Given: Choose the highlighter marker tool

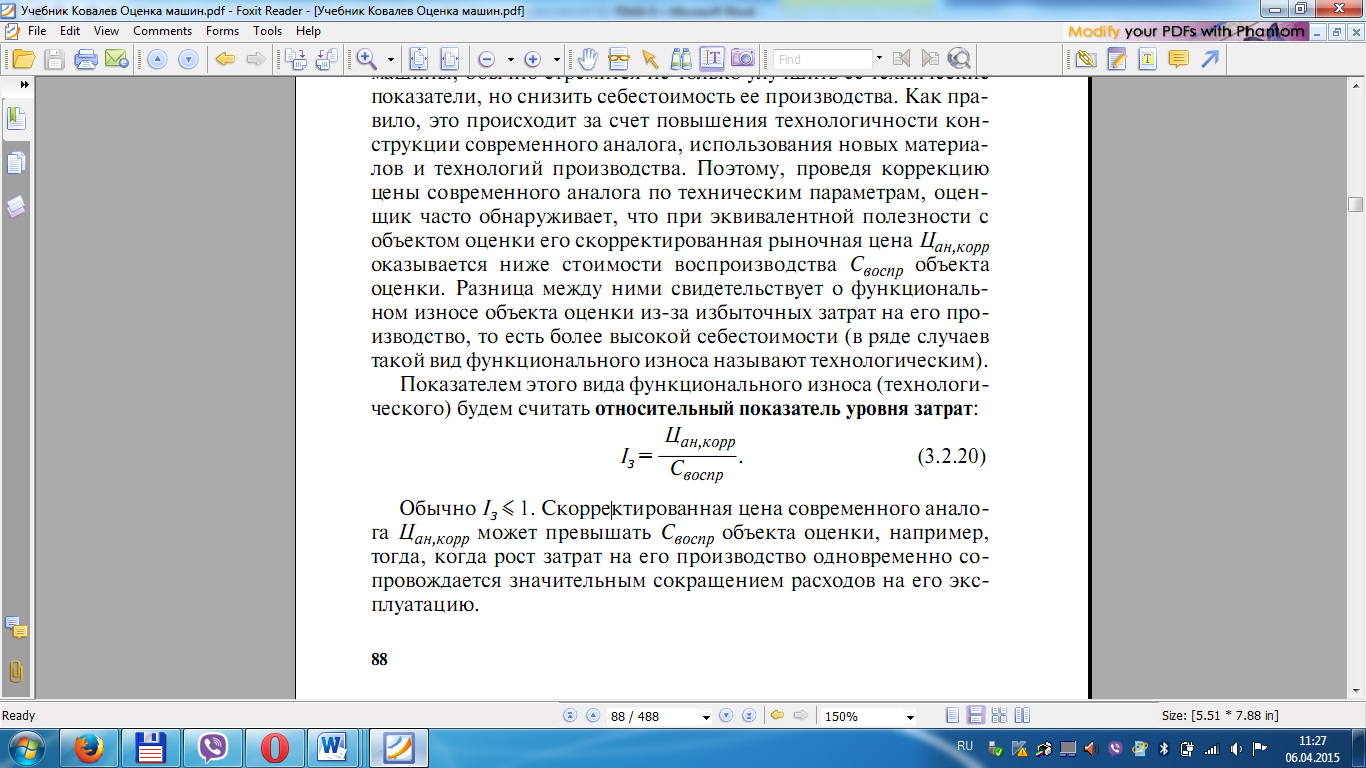Looking at the screenshot, I should 681,58.
